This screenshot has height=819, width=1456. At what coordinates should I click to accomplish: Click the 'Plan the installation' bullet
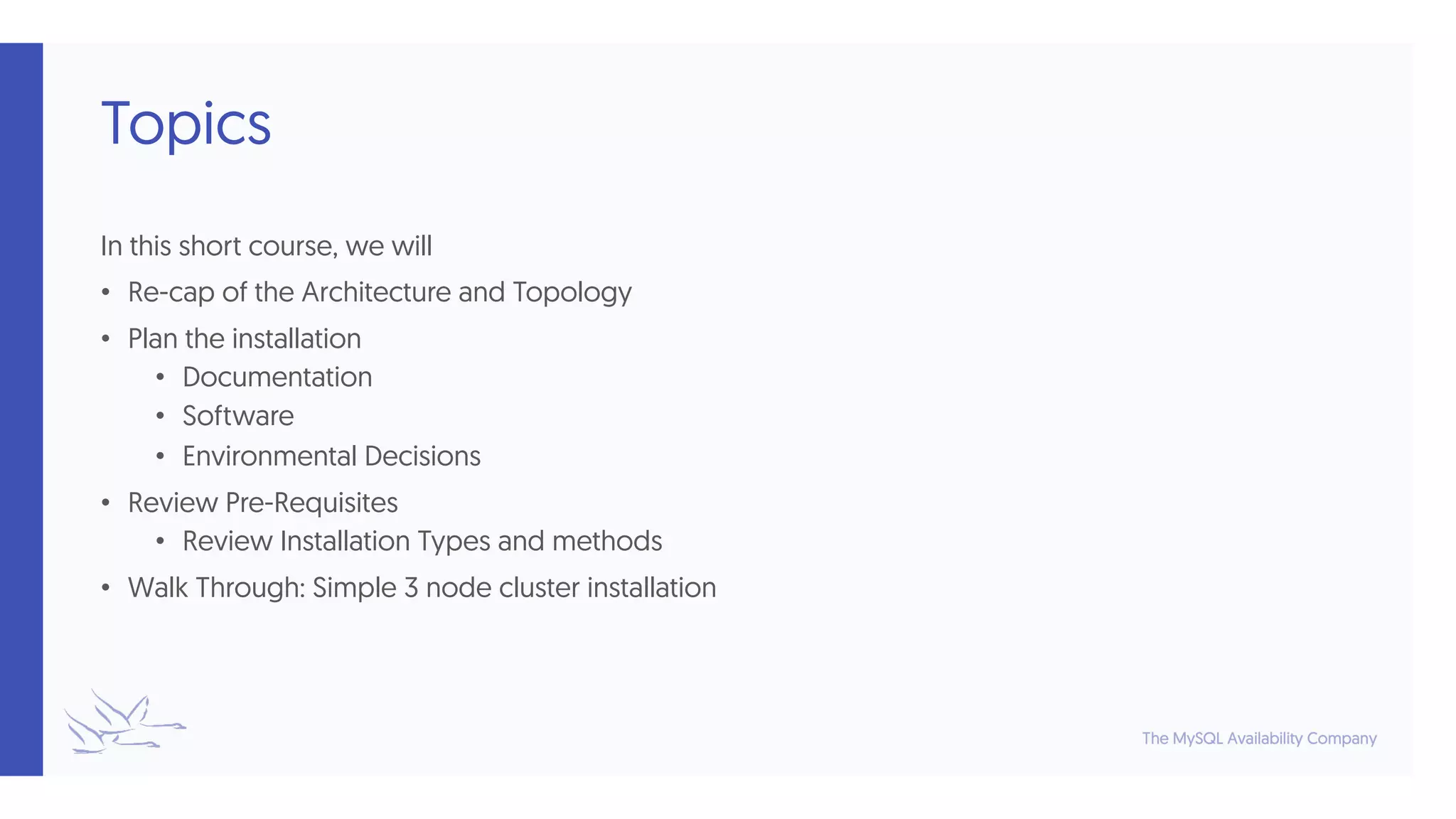pos(245,338)
